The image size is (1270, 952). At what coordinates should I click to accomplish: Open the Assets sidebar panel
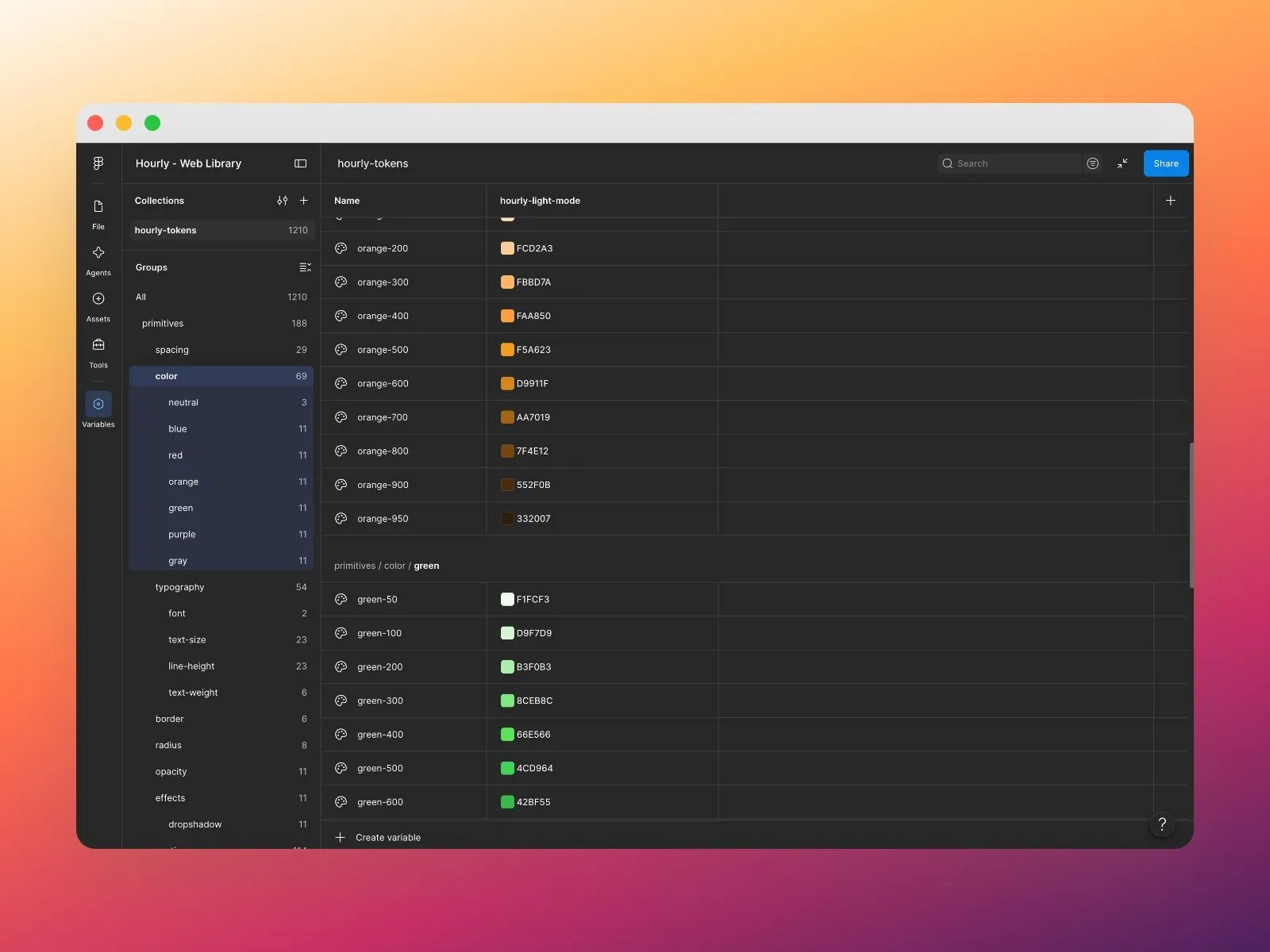(98, 306)
